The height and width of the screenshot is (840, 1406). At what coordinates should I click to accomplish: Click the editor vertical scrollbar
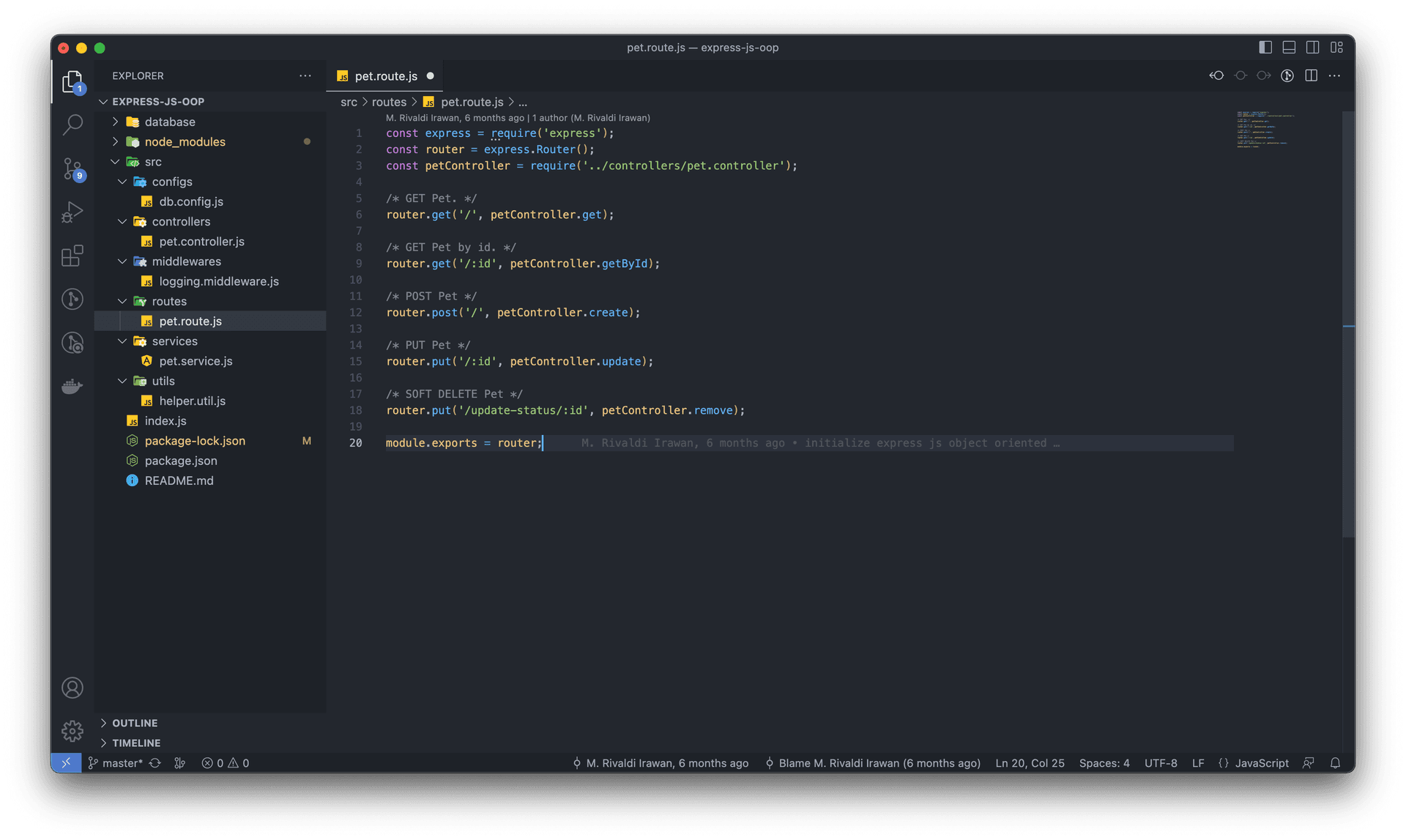tap(1348, 324)
